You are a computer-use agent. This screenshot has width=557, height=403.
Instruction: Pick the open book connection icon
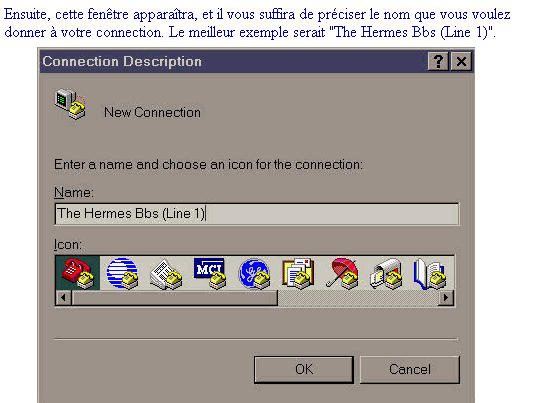click(x=429, y=273)
